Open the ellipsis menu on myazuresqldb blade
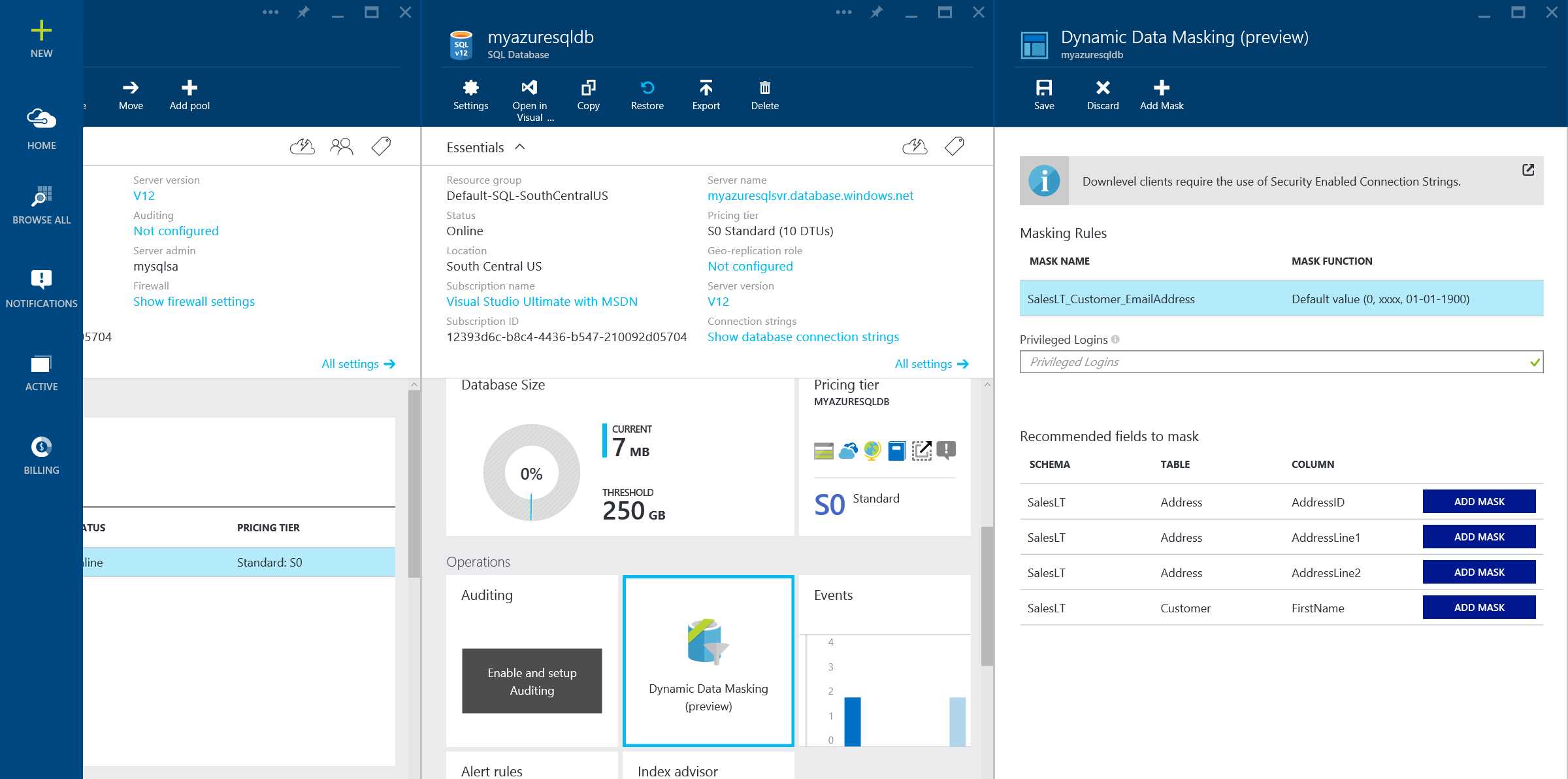This screenshot has width=1568, height=779. click(x=843, y=12)
